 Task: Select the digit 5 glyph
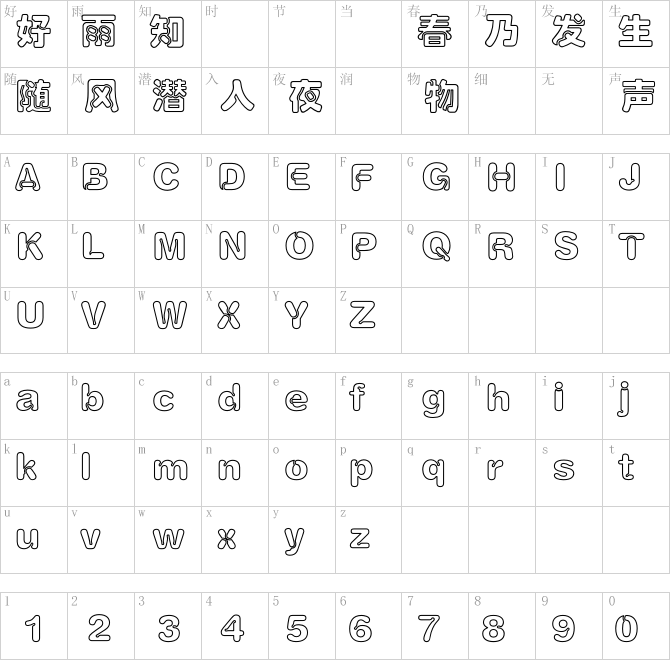pyautogui.click(x=297, y=628)
